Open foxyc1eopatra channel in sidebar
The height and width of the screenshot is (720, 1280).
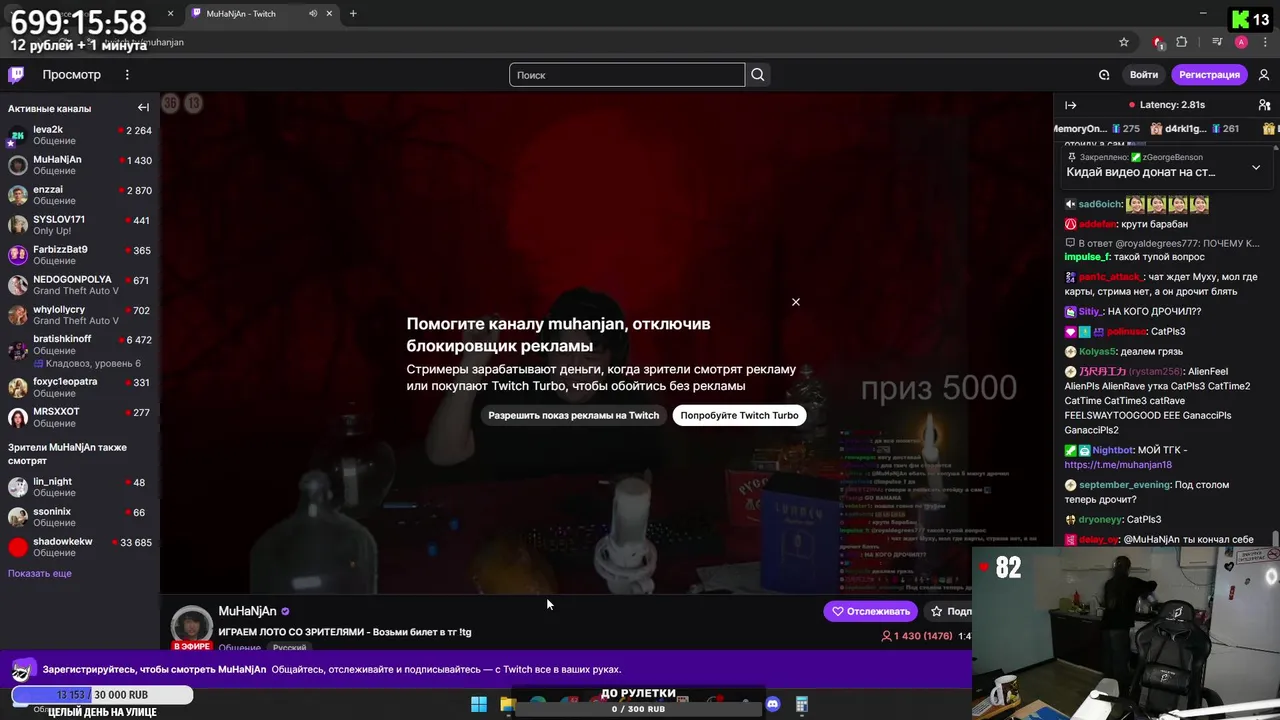(x=80, y=387)
